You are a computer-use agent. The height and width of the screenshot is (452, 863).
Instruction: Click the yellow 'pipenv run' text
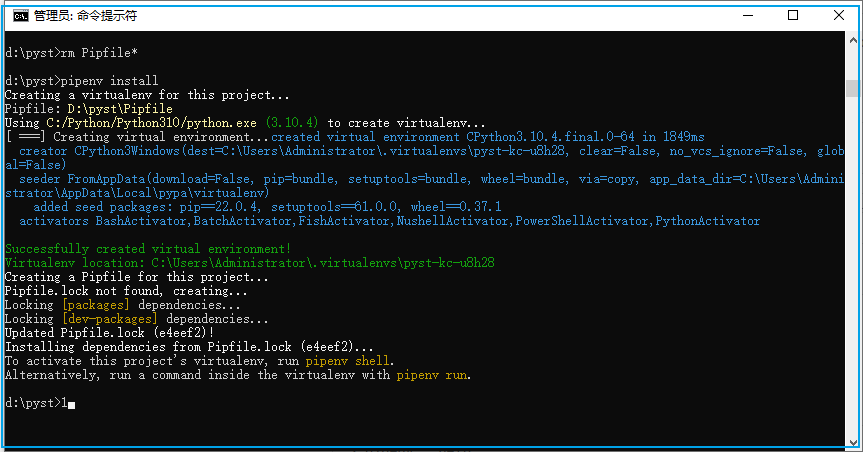(x=432, y=375)
